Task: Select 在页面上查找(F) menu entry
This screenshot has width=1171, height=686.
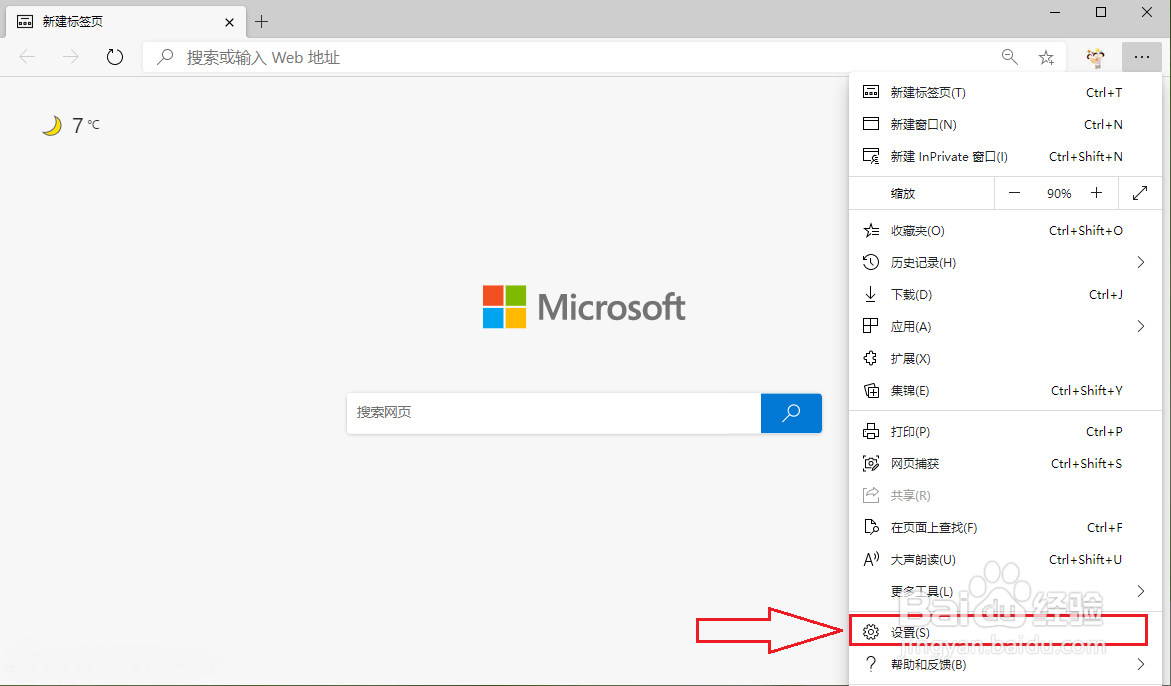Action: coord(1005,528)
